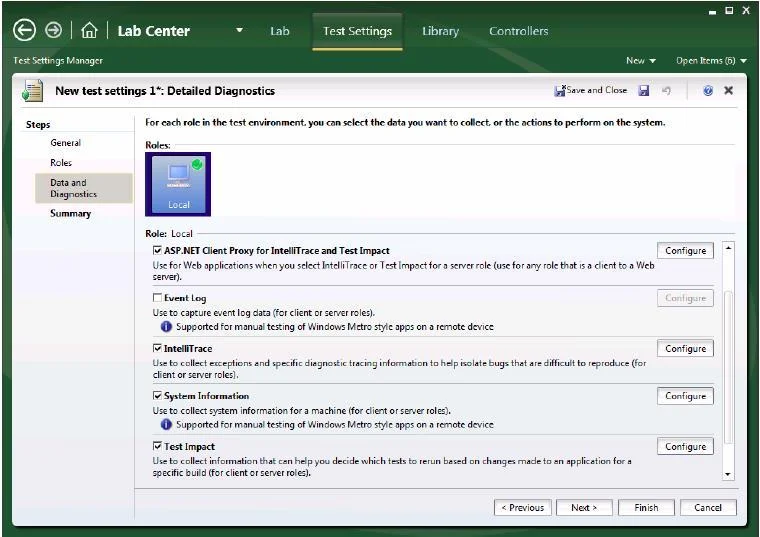The image size is (760, 537).
Task: Enable the Event Log checkbox
Action: point(157,298)
